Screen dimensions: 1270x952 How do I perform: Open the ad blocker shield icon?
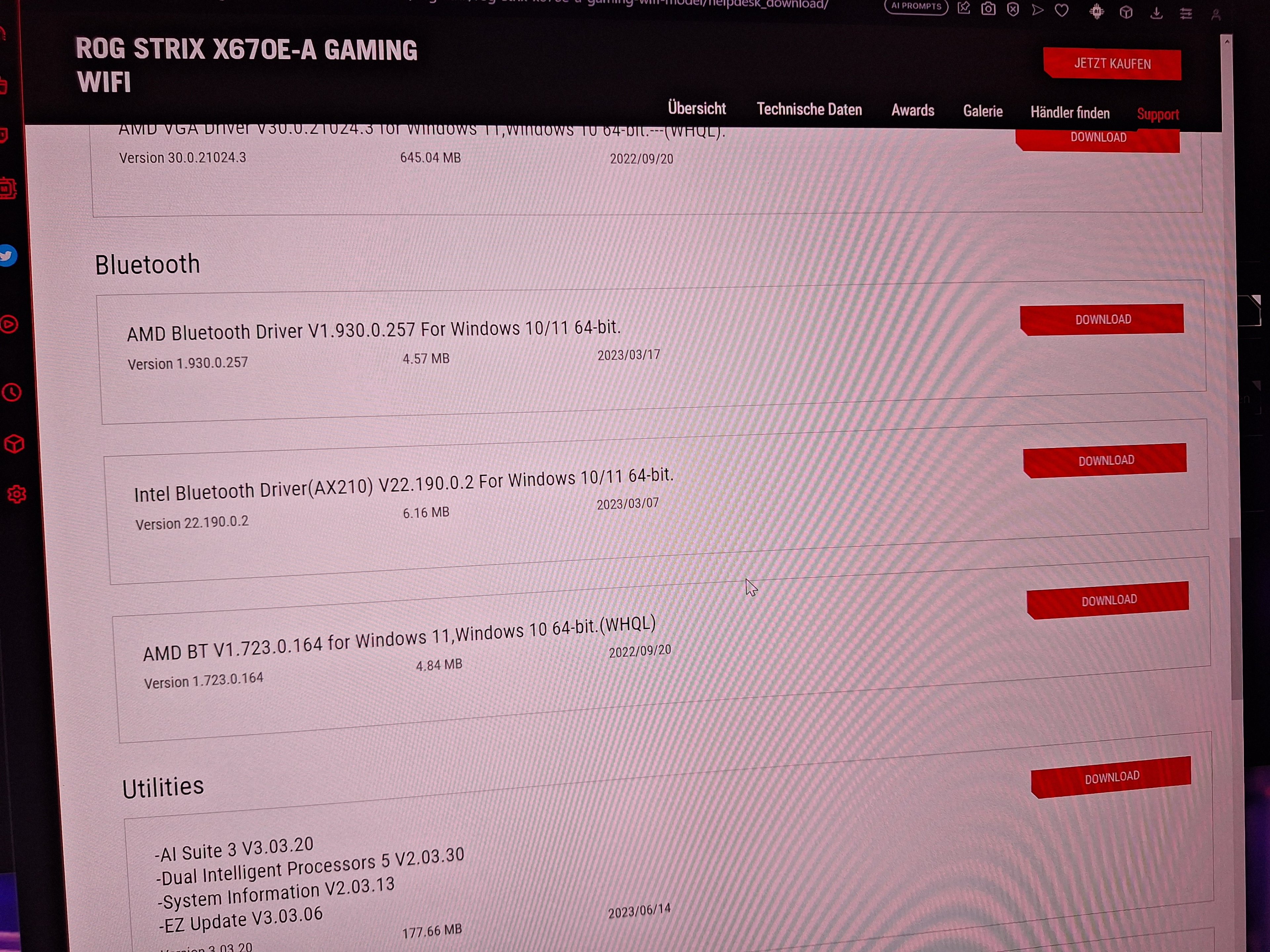click(1013, 9)
